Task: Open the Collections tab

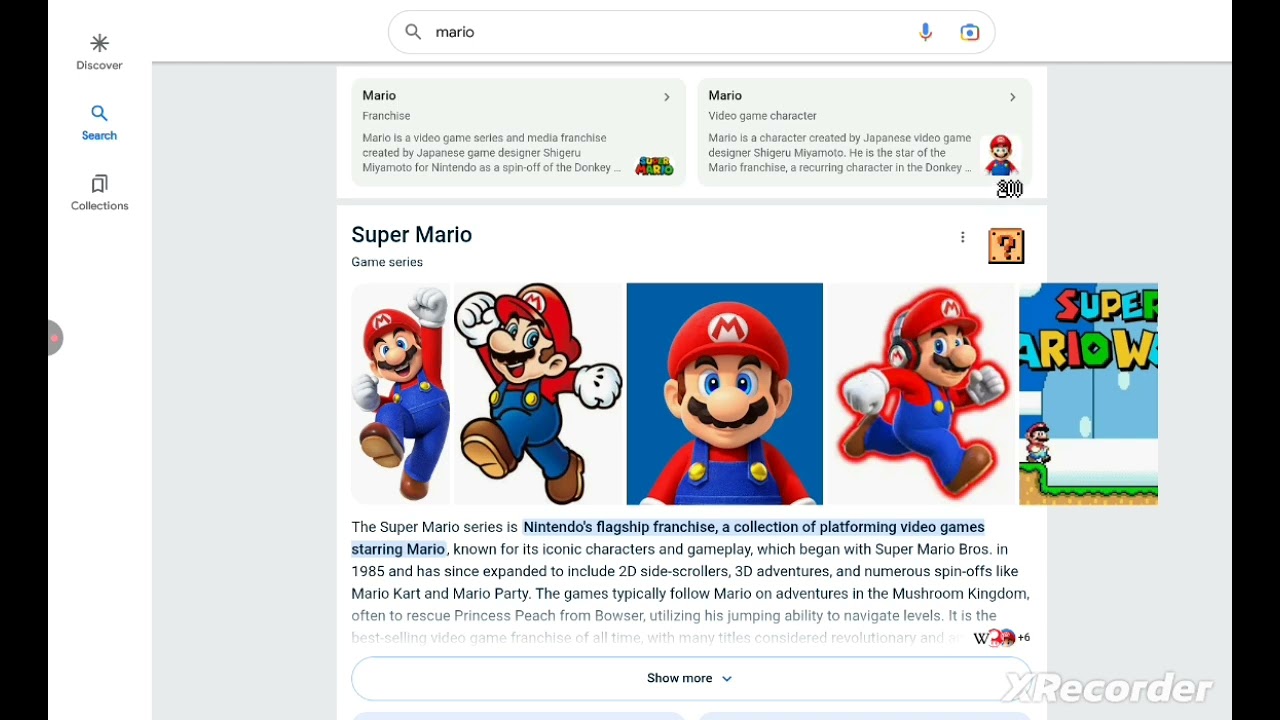Action: [99, 193]
